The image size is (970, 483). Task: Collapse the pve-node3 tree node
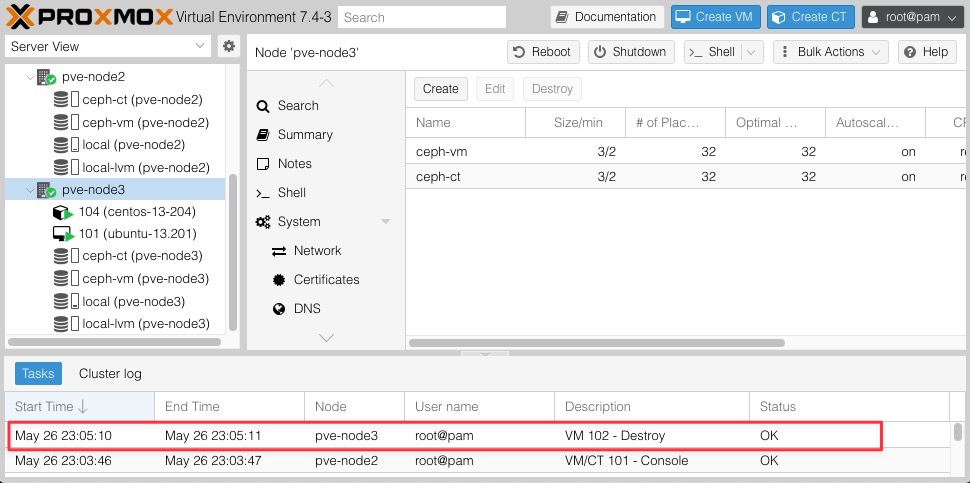(x=30, y=190)
